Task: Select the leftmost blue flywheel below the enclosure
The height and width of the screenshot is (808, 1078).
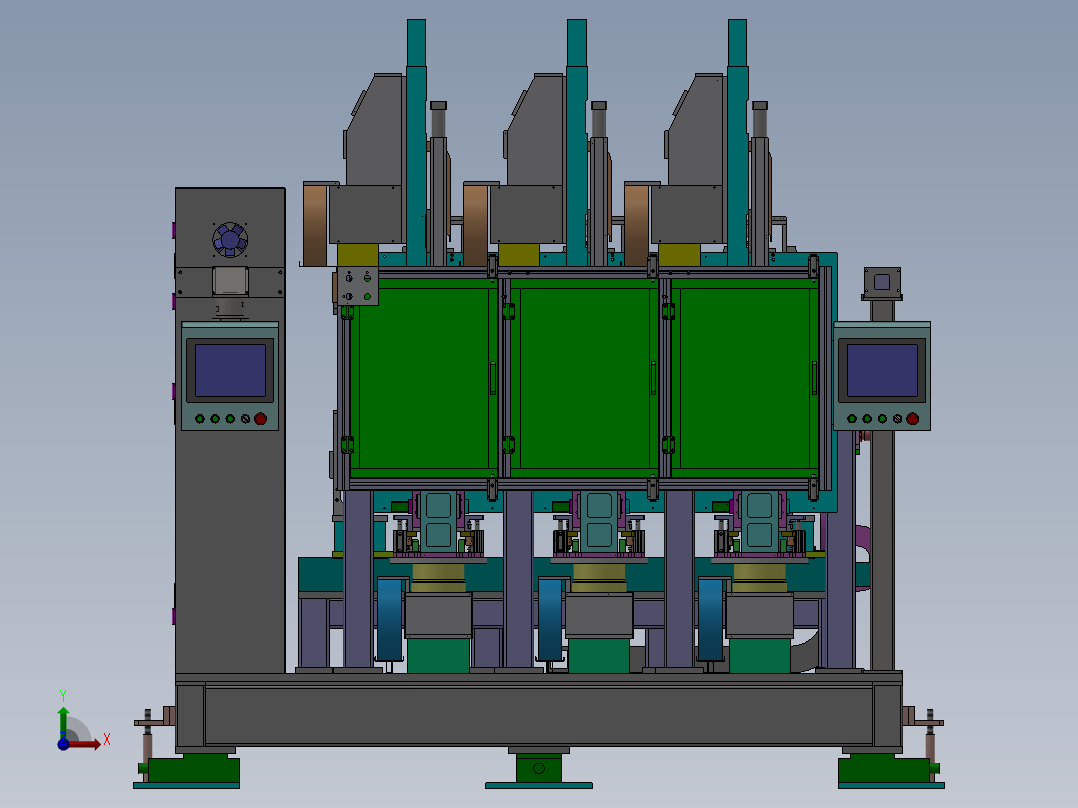Action: [x=390, y=620]
